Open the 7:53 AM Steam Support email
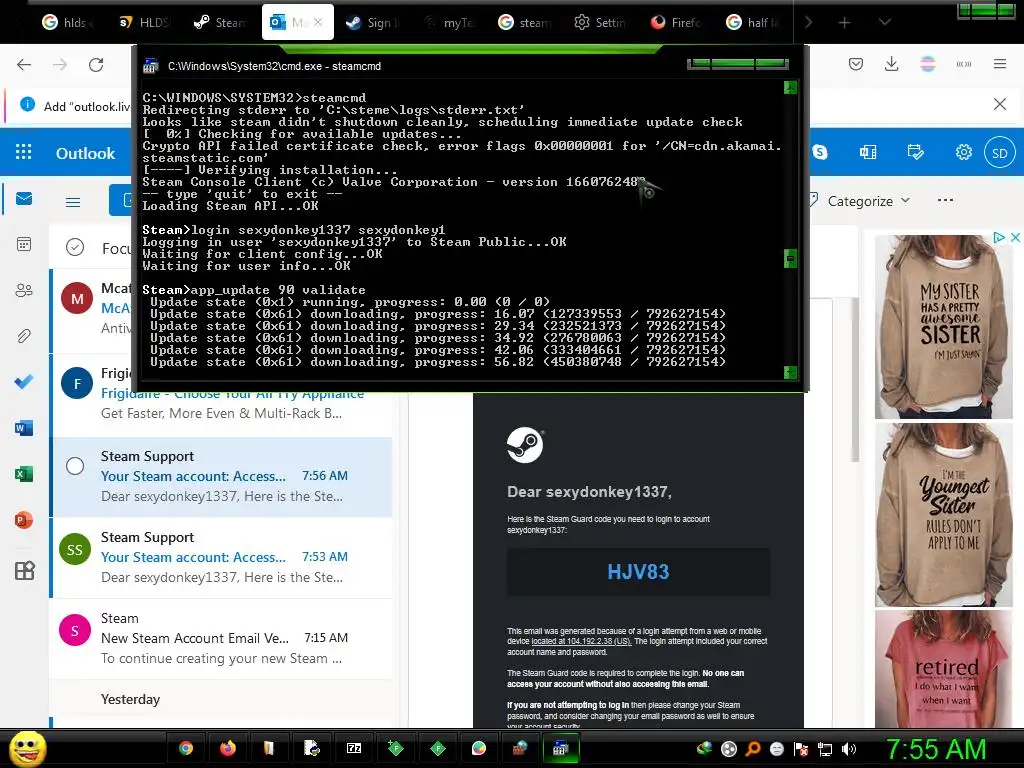The height and width of the screenshot is (768, 1024). [x=222, y=557]
